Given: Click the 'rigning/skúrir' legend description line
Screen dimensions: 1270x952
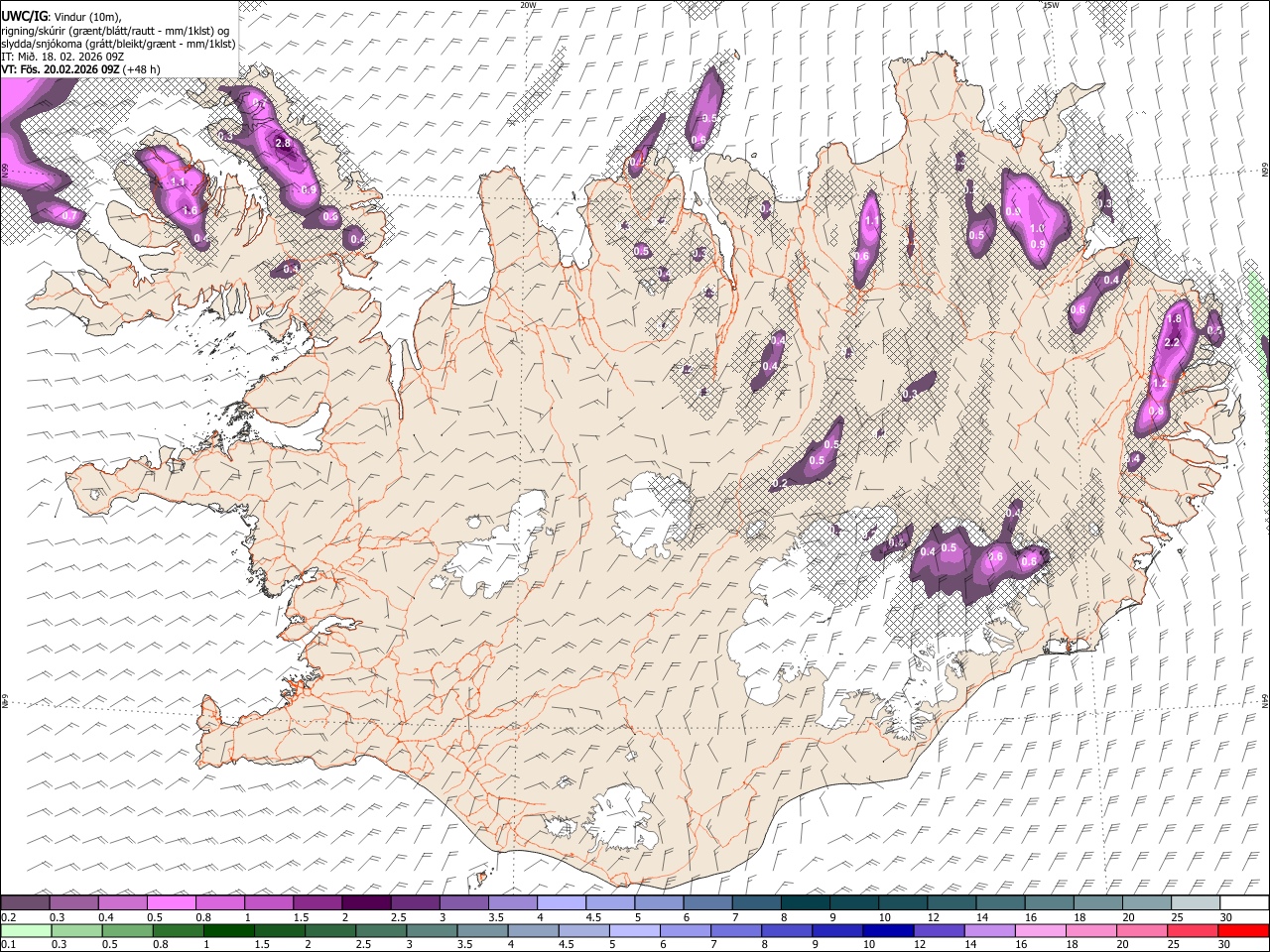Looking at the screenshot, I should (115, 30).
